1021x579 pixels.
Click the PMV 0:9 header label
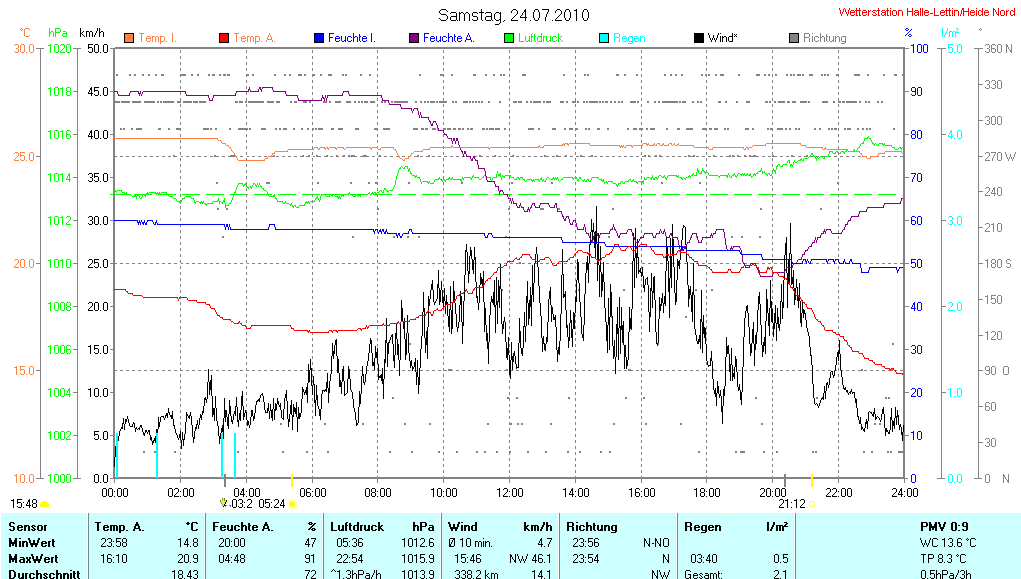[944, 526]
